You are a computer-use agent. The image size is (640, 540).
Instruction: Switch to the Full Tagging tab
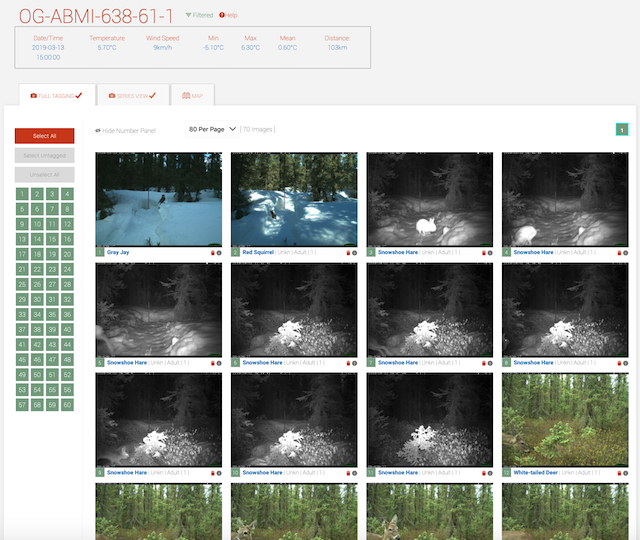57,96
